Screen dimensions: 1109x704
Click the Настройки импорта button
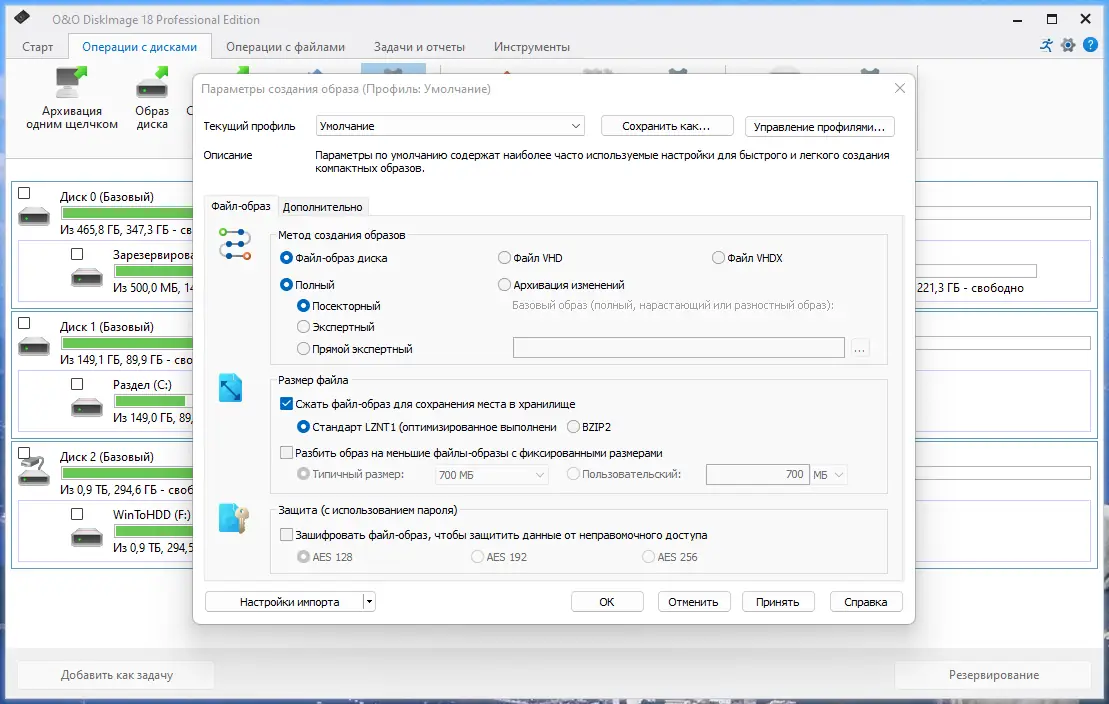284,602
